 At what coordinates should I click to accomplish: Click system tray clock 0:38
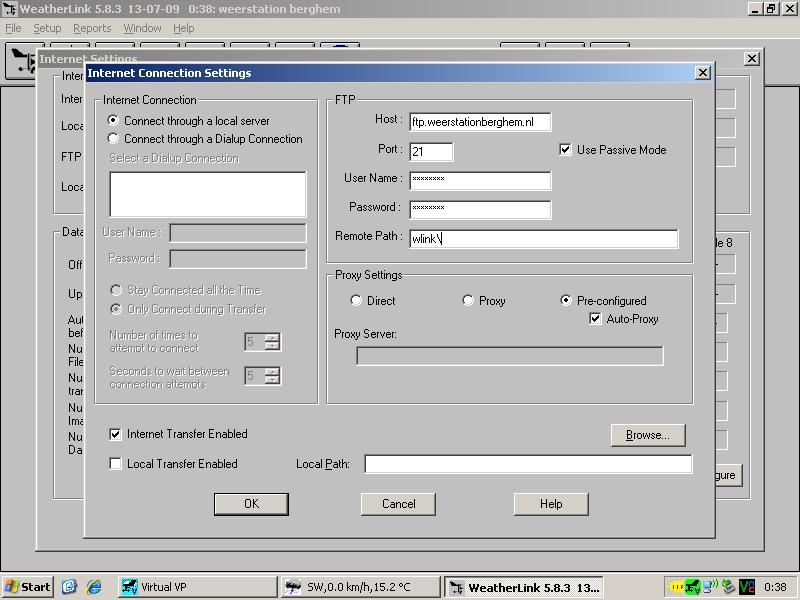774,587
